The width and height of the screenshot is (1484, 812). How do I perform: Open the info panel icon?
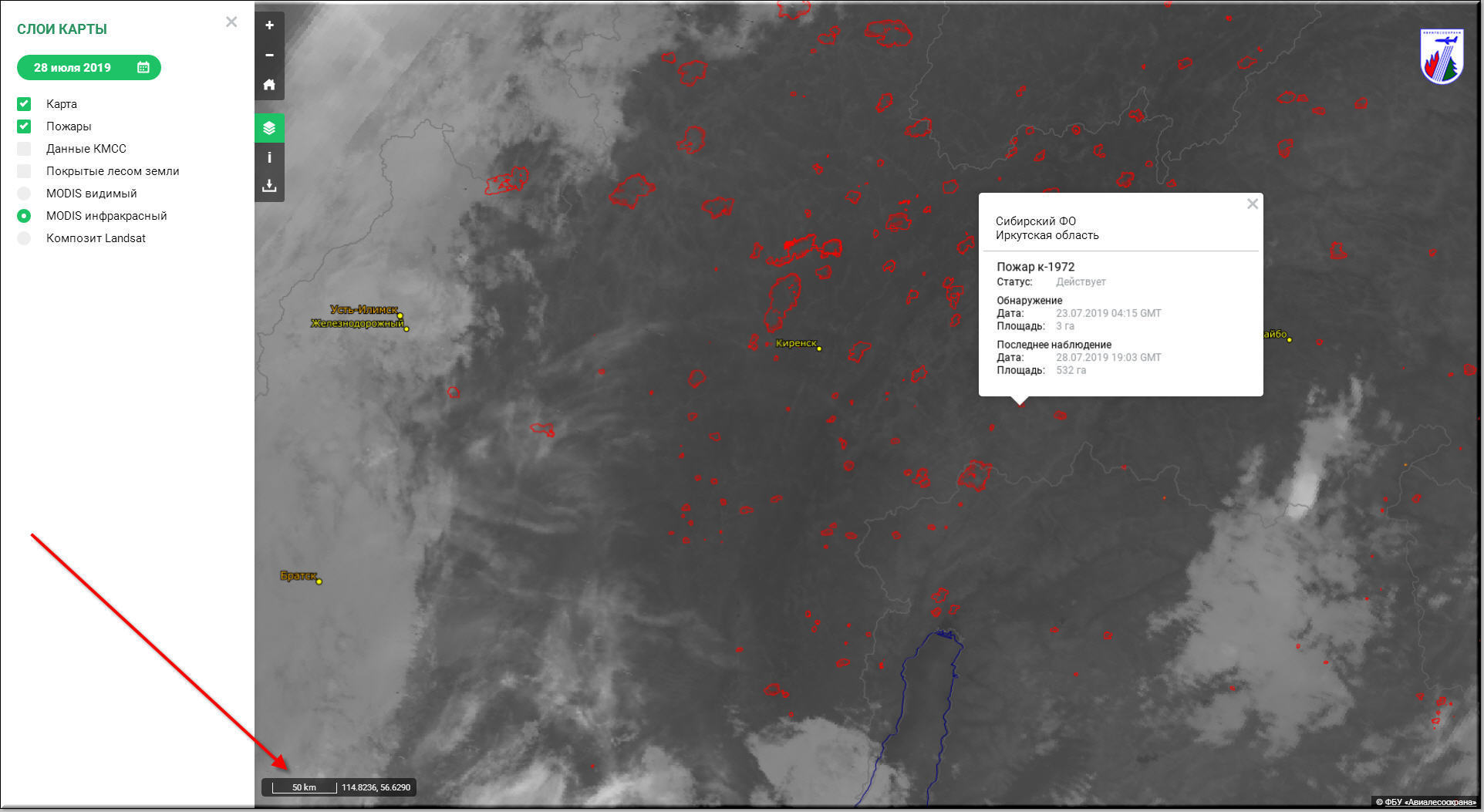(x=269, y=157)
